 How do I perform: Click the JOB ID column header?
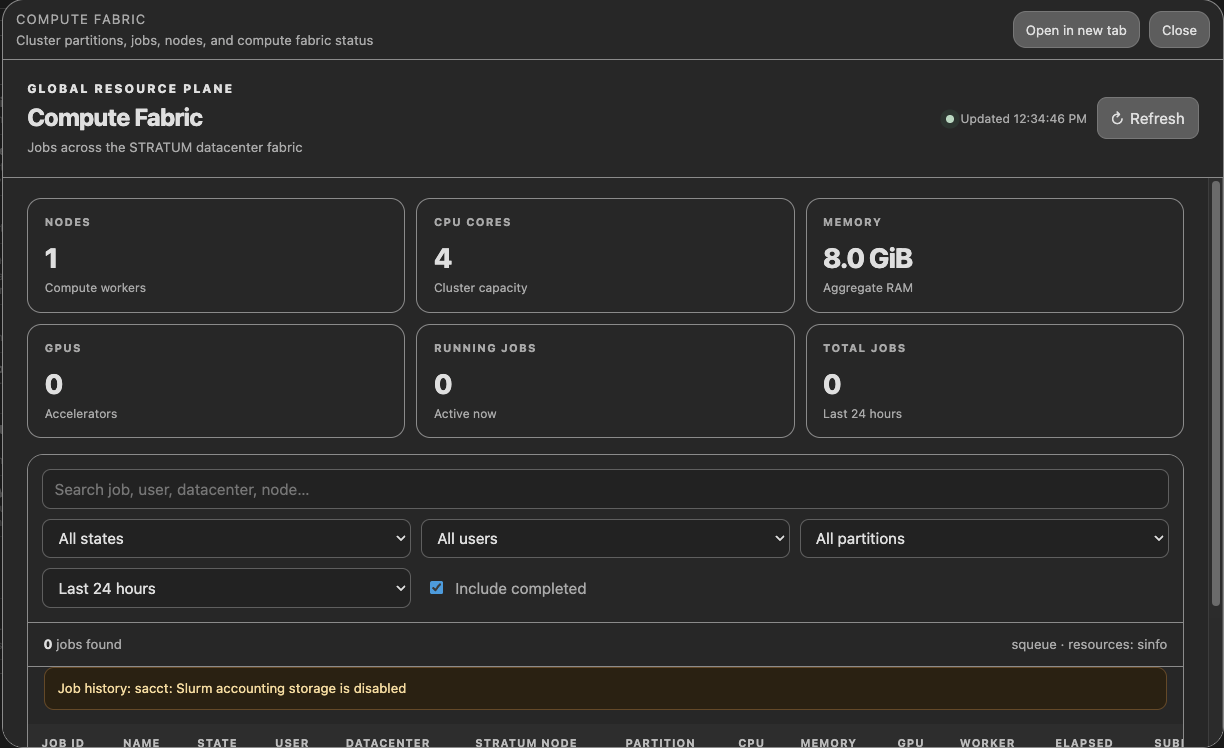63,743
